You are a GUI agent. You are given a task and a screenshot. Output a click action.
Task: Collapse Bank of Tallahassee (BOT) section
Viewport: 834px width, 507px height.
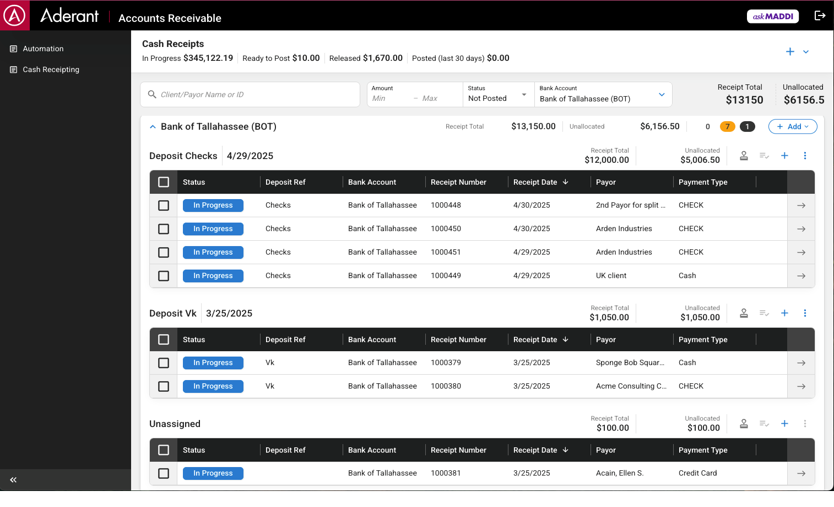(x=153, y=127)
